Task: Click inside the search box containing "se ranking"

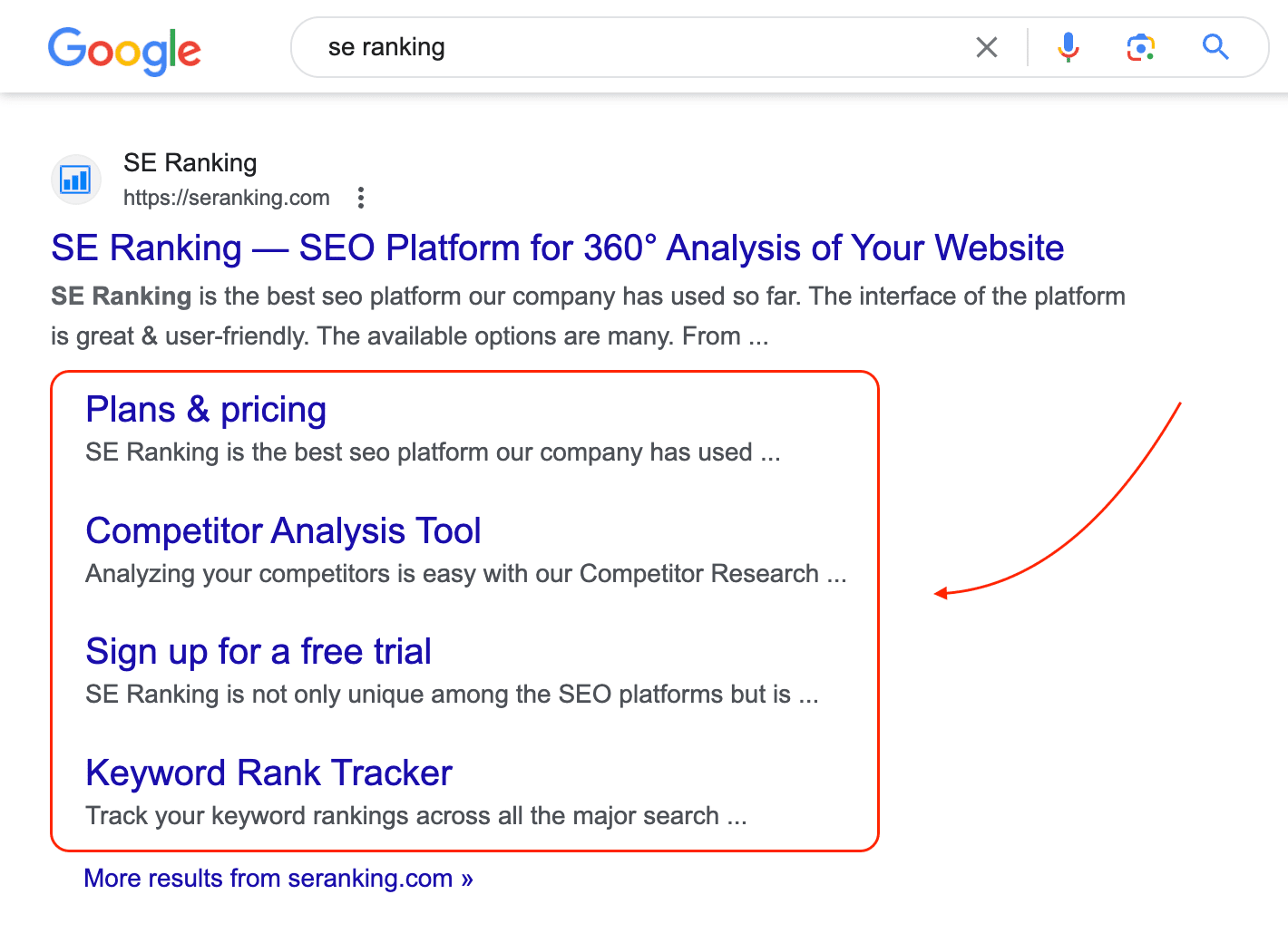Action: 635,47
